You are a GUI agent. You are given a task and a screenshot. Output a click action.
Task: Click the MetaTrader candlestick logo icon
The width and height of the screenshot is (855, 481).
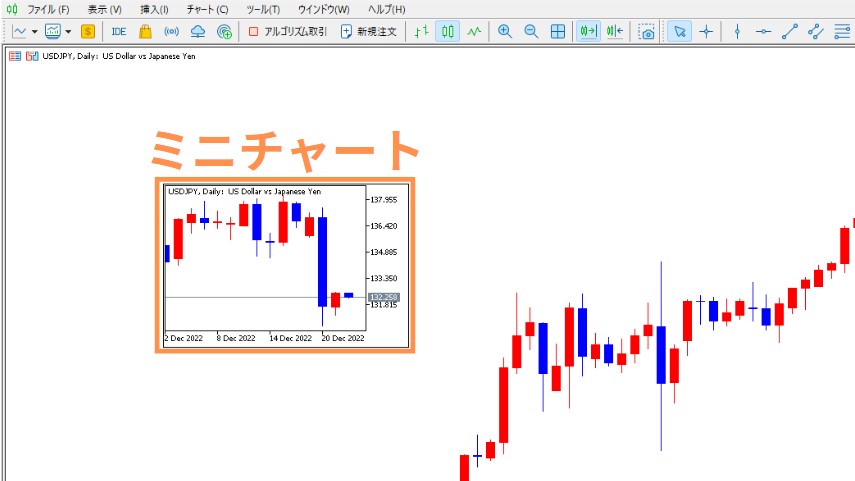pos(12,9)
